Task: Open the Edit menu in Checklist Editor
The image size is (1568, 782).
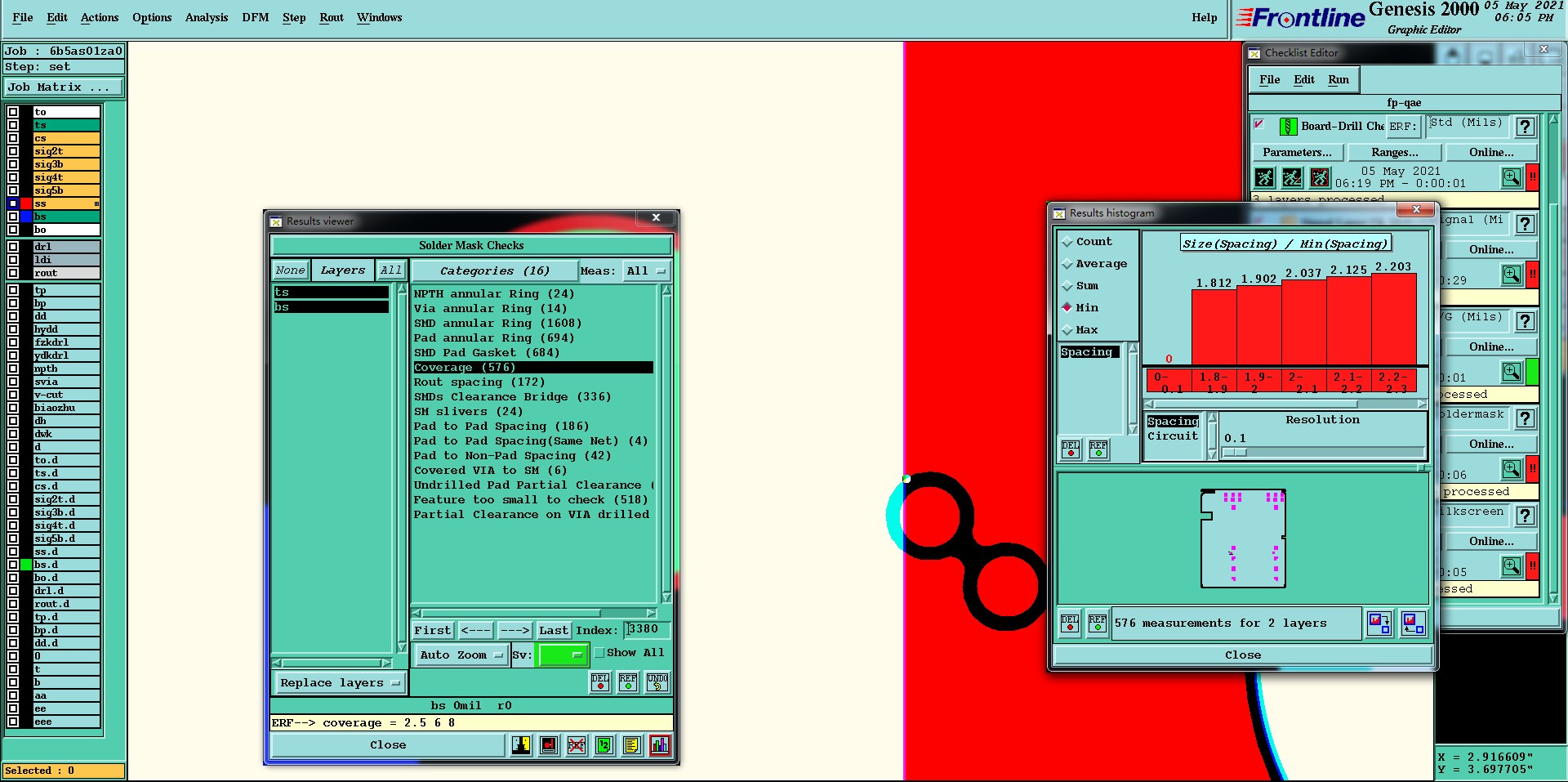Action: point(1304,79)
